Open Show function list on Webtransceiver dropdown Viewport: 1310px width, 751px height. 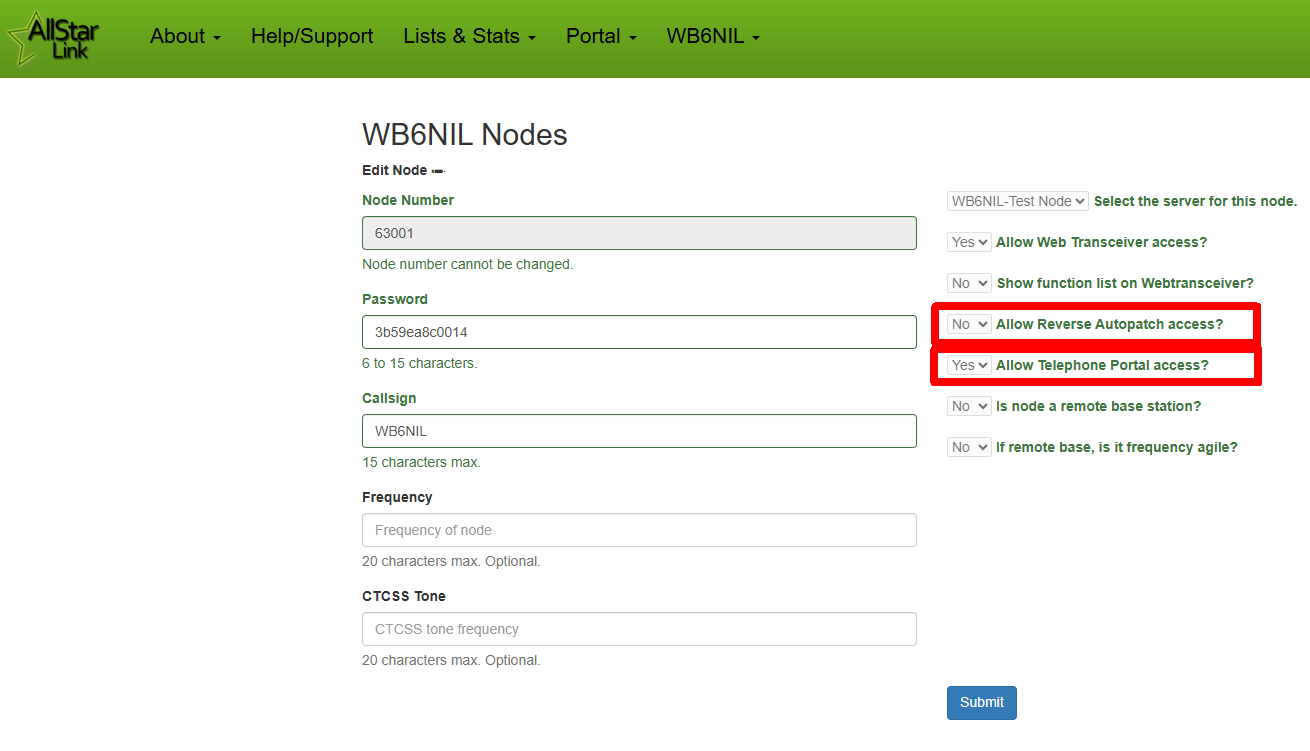[x=969, y=283]
